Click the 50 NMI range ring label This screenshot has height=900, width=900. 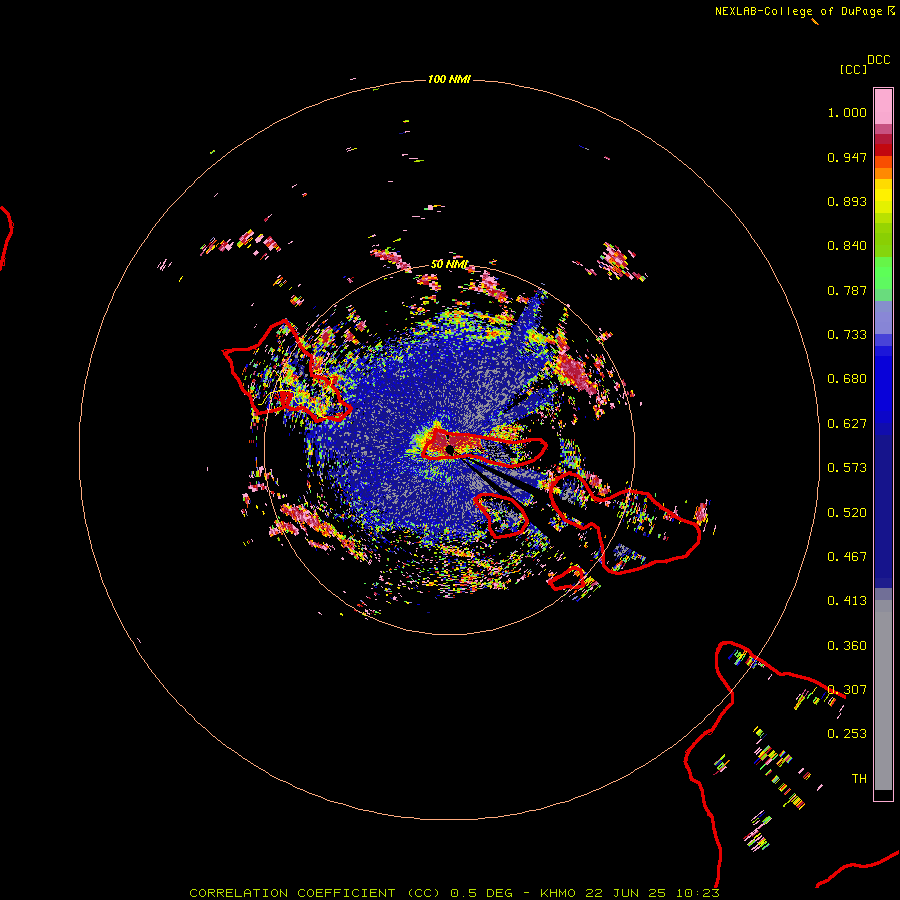[x=449, y=265]
